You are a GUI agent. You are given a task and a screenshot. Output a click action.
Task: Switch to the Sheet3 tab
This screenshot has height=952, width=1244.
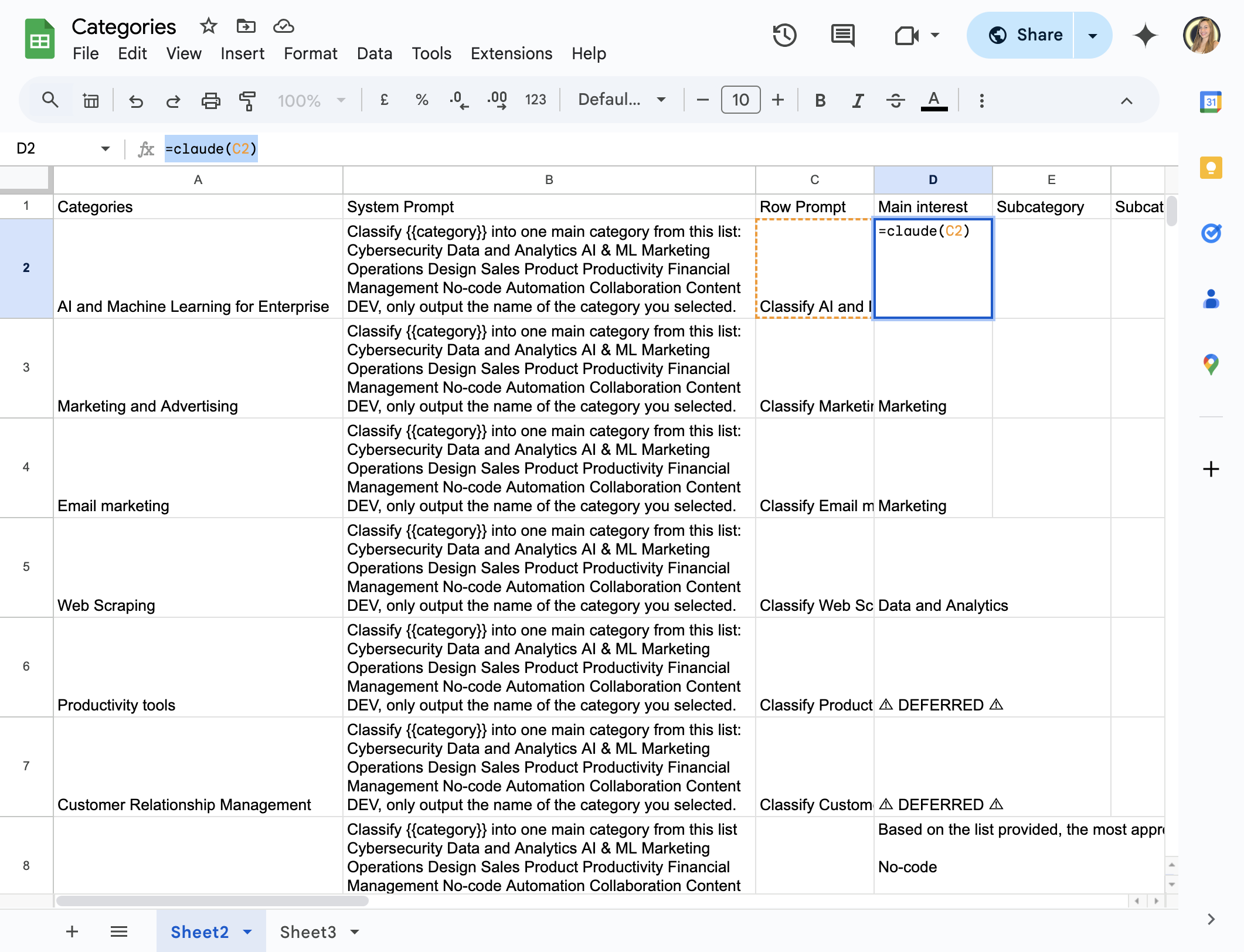point(308,932)
